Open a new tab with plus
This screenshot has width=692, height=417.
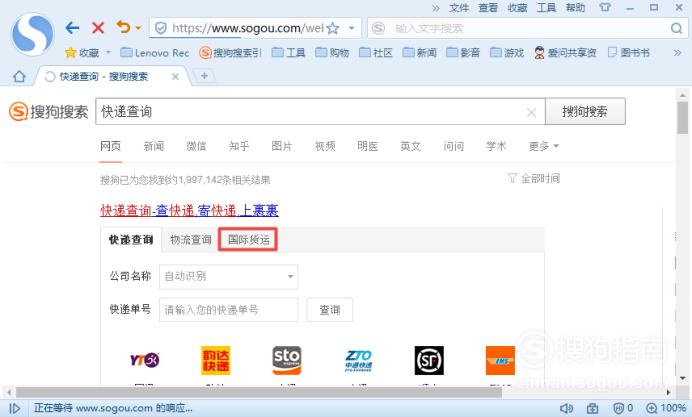click(204, 76)
